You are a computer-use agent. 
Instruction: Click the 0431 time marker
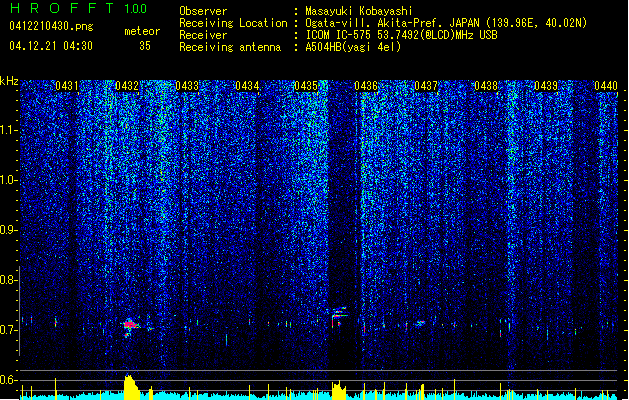tap(67, 86)
